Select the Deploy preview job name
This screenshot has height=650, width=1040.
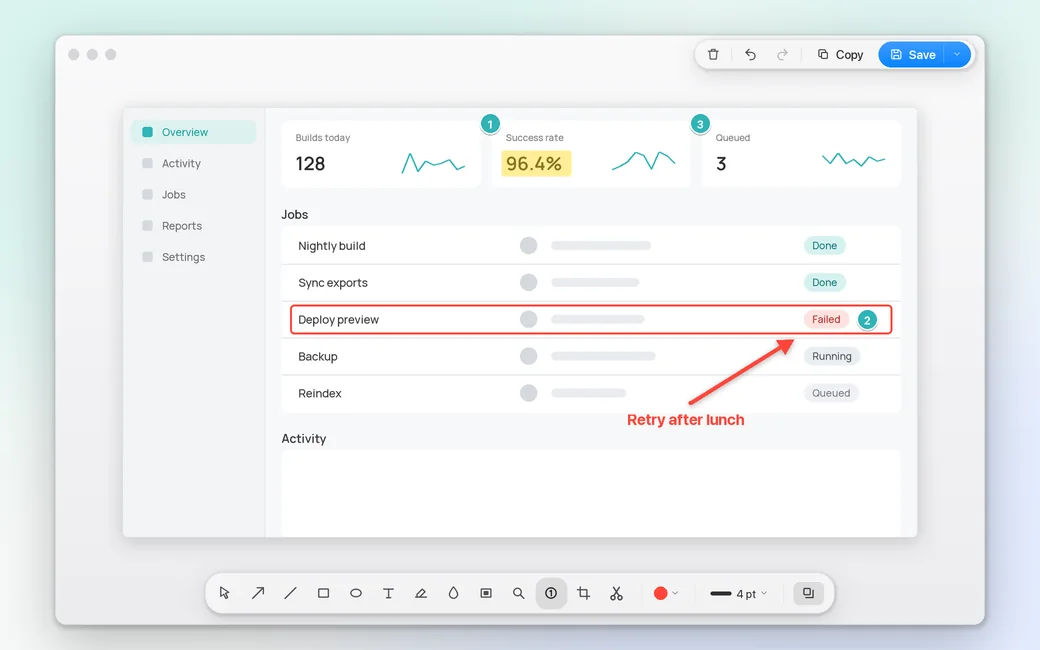tap(338, 320)
